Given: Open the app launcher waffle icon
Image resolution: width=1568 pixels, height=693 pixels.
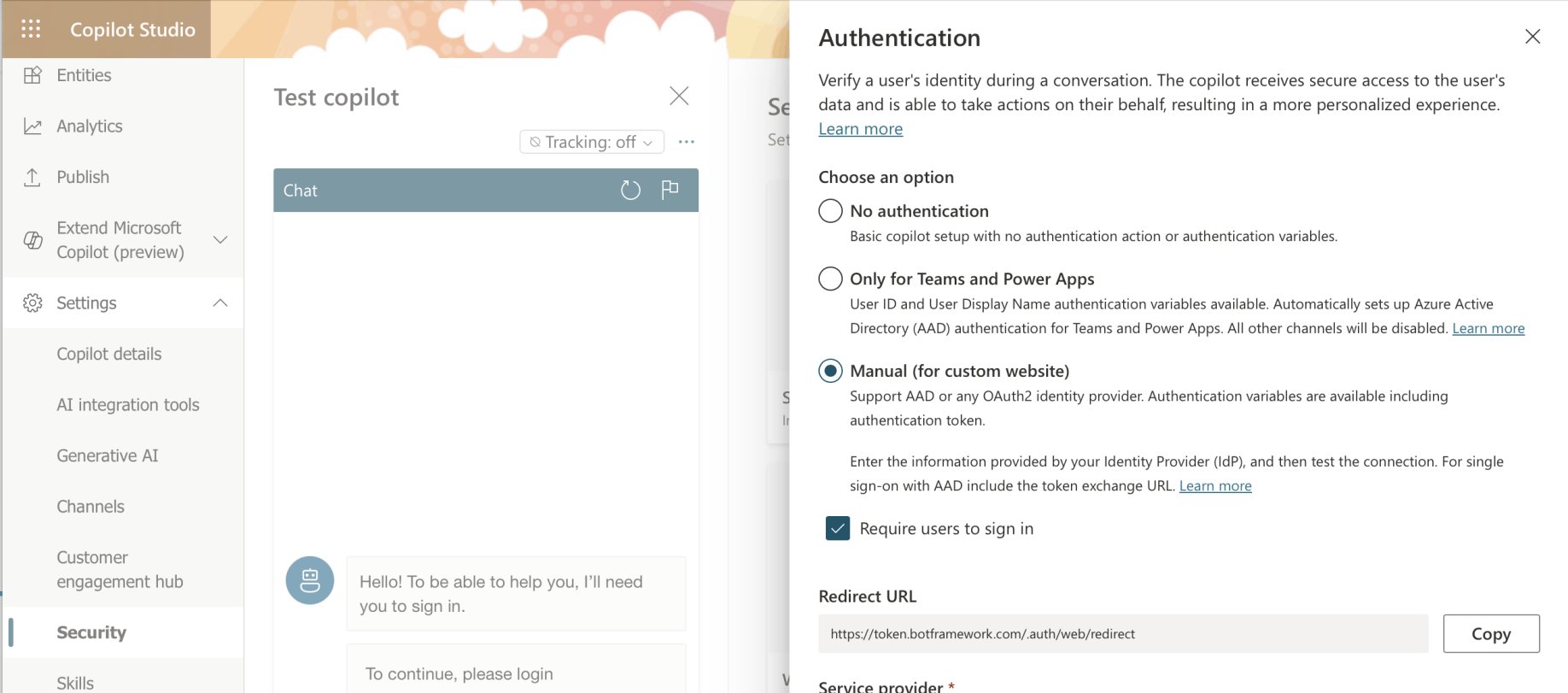Looking at the screenshot, I should [x=31, y=29].
